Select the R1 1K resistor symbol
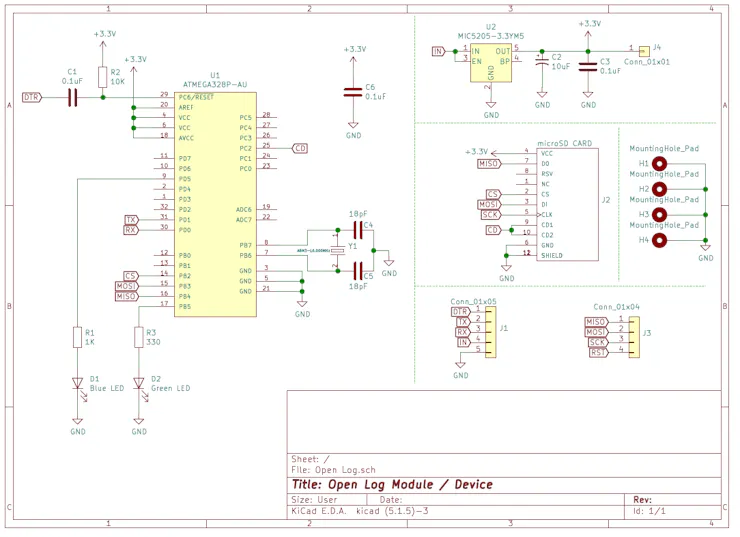This screenshot has height=537, width=740. point(77,337)
